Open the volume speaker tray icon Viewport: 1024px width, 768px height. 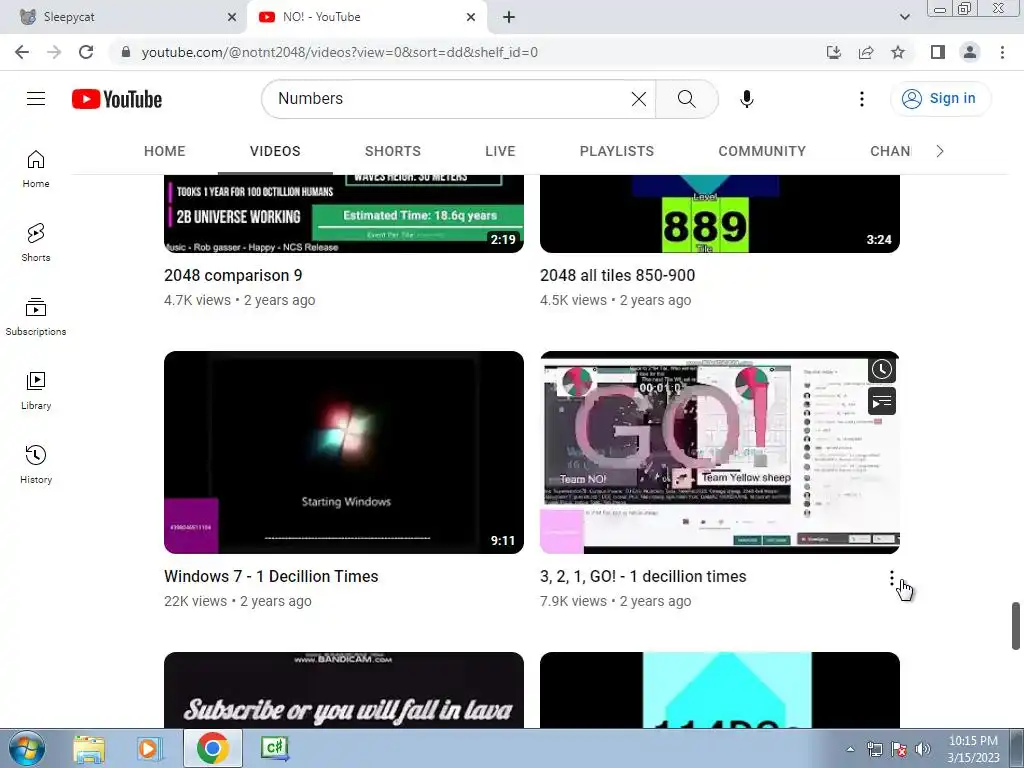(923, 749)
